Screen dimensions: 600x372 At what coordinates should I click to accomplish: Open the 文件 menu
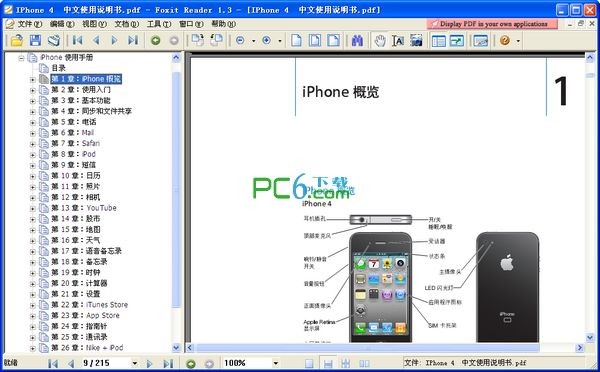click(30, 24)
